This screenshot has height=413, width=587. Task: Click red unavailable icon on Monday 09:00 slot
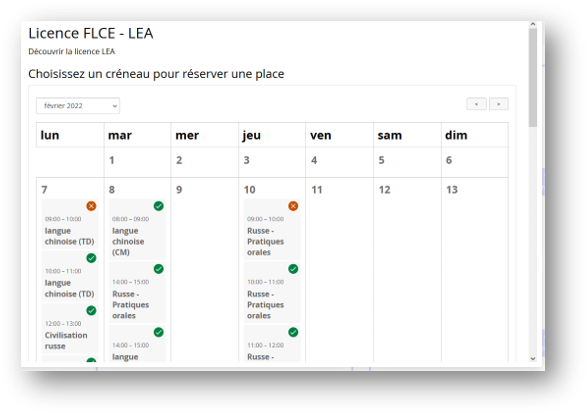pos(91,206)
